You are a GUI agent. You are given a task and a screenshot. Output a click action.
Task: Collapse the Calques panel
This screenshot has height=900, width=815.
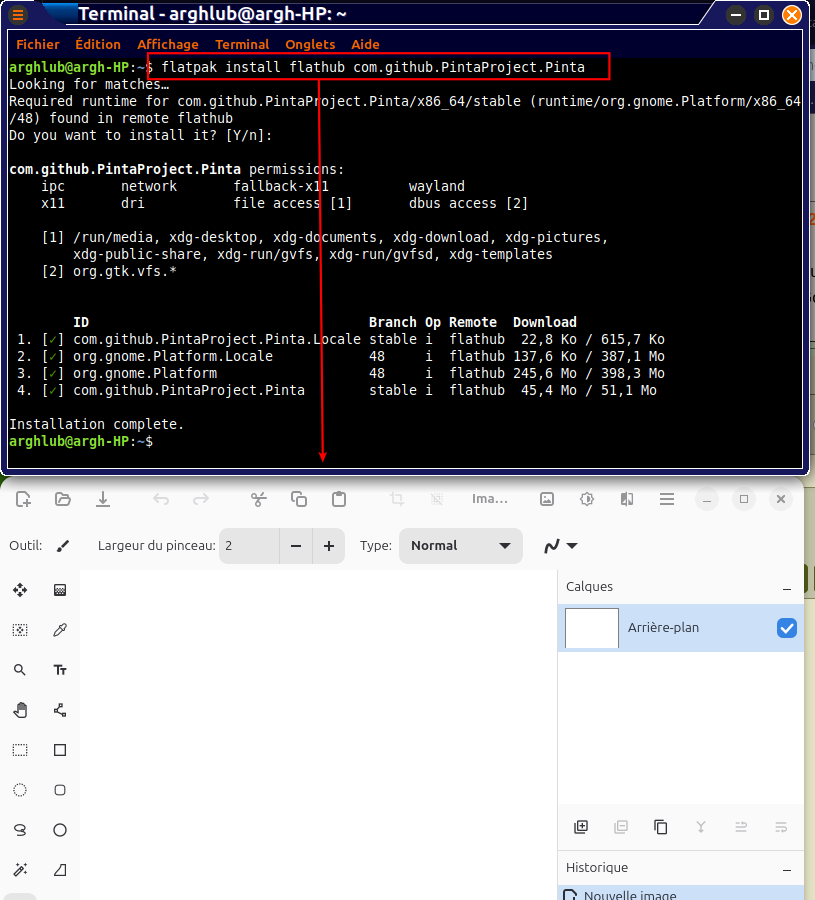pos(787,589)
